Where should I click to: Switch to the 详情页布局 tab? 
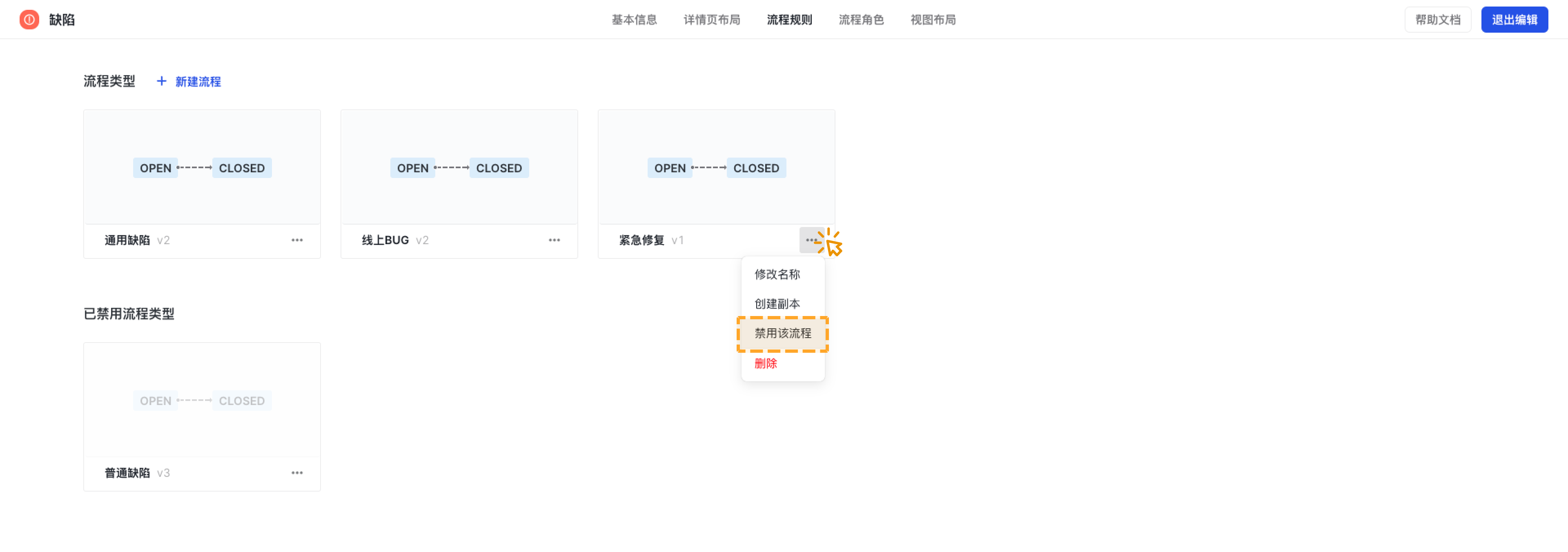click(x=712, y=20)
